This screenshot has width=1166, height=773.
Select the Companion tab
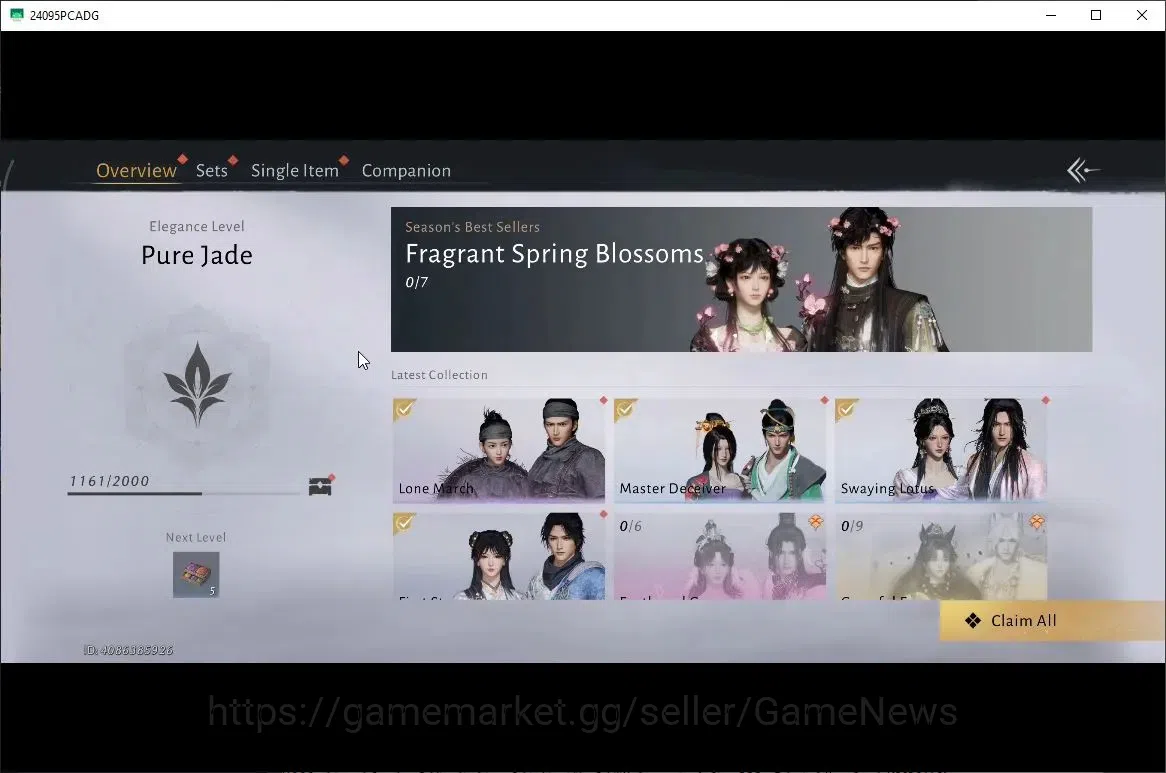click(x=406, y=170)
